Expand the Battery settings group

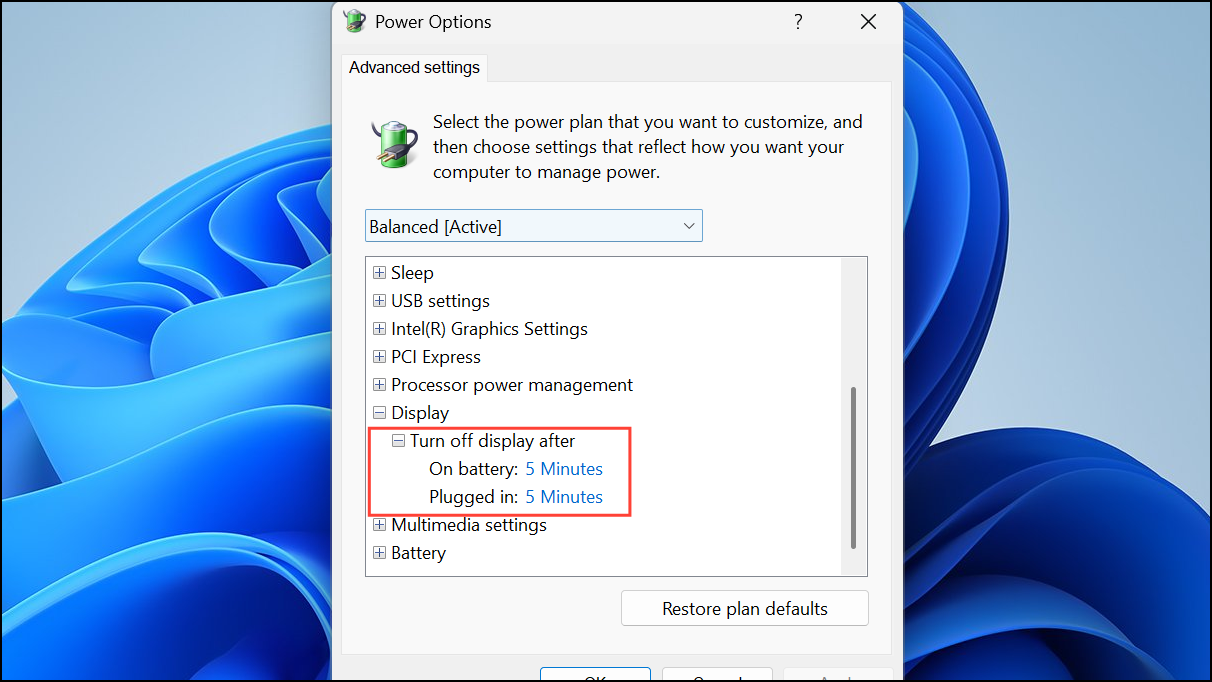pos(379,552)
